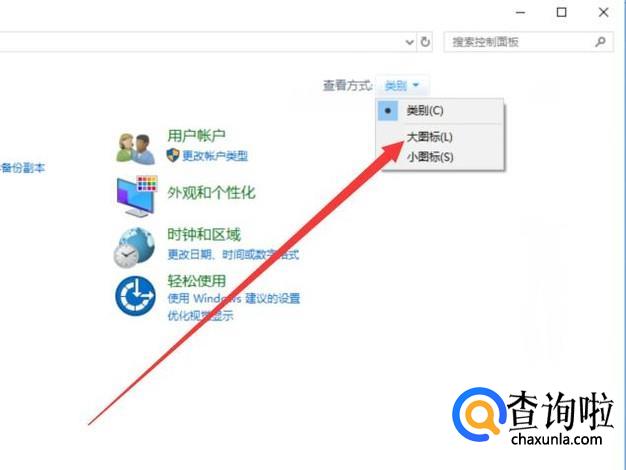Click the shield icon by 更改帐户类型
This screenshot has height=470, width=626.
coord(172,155)
